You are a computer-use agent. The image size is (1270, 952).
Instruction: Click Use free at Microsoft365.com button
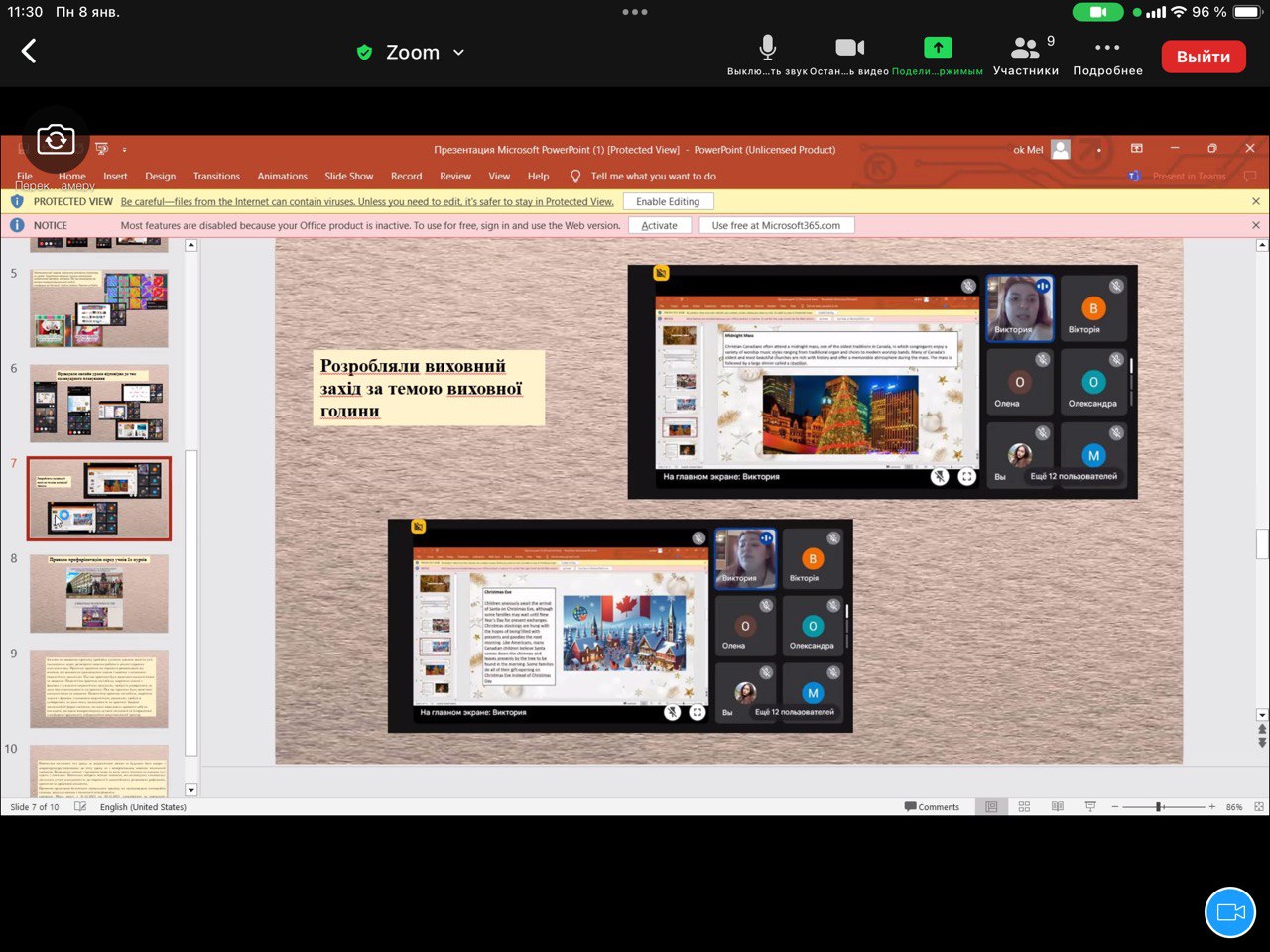776,226
